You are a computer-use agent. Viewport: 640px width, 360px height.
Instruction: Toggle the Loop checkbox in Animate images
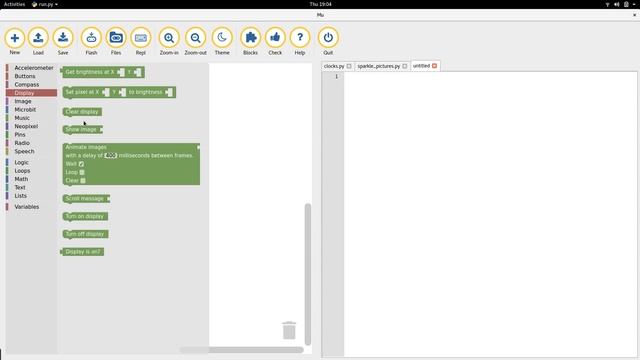pos(82,172)
